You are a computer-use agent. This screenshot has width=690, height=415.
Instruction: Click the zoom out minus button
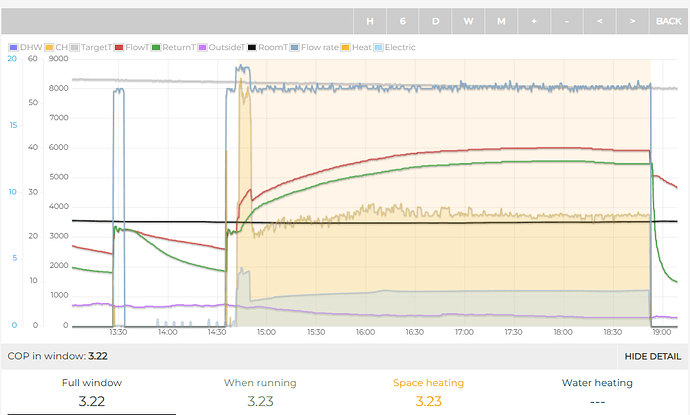point(567,21)
